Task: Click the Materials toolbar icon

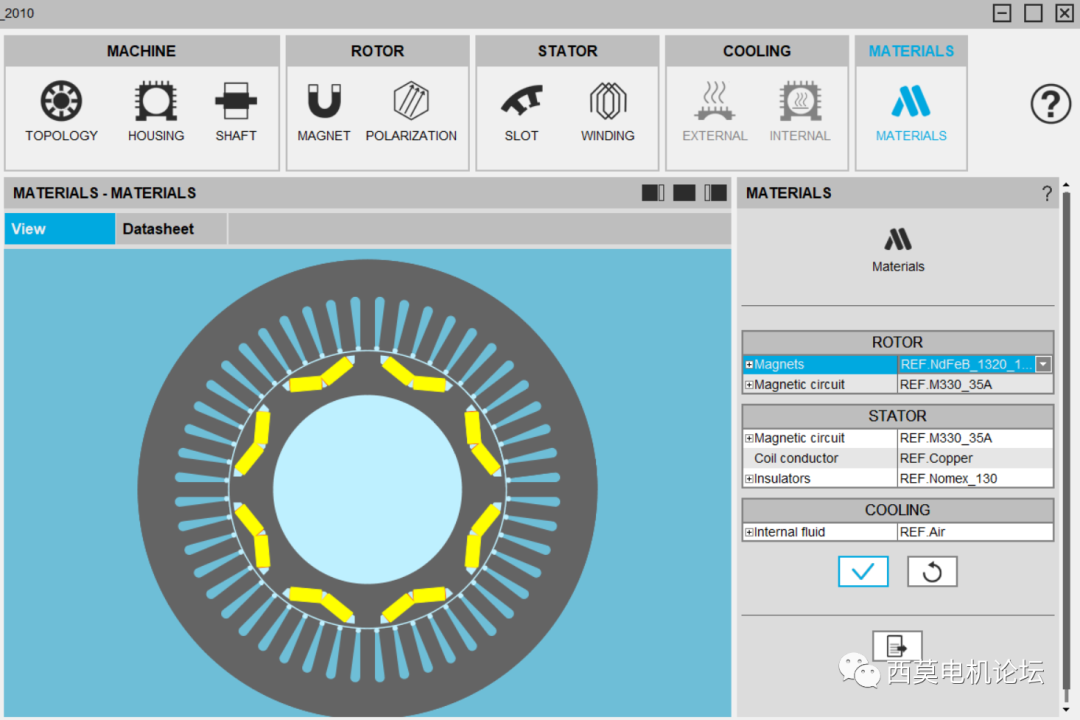Action: pyautogui.click(x=911, y=111)
